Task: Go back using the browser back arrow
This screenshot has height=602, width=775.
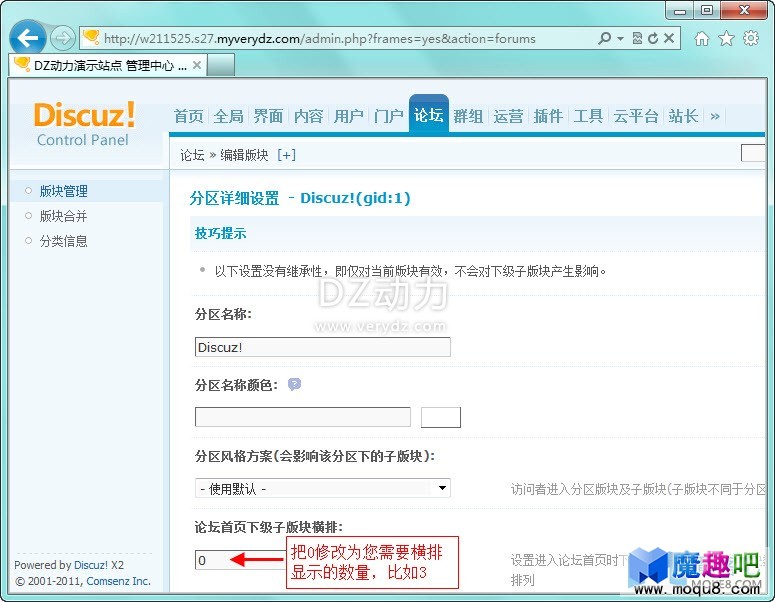Action: (28, 38)
